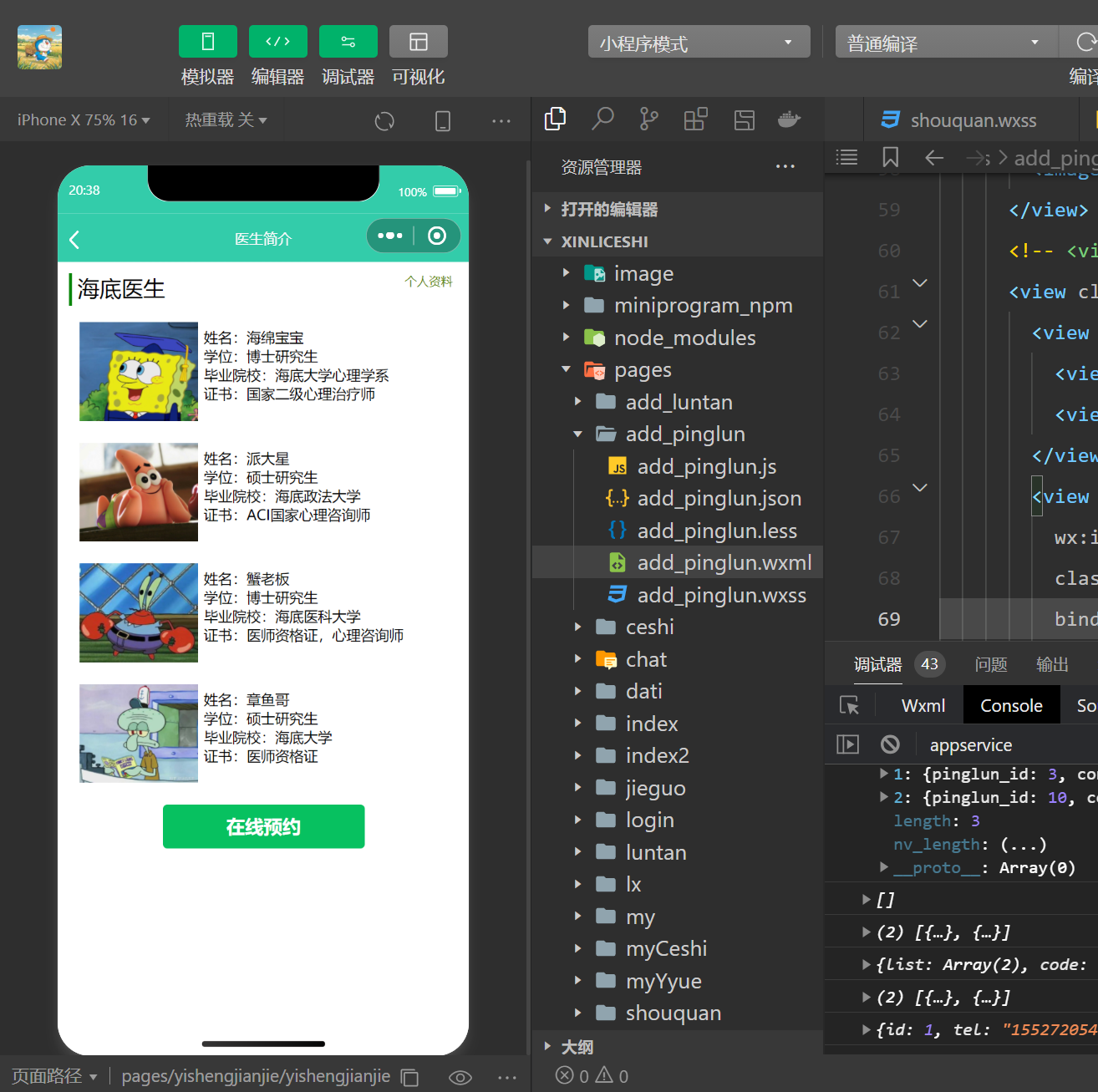Open resource manager more actions menu
The image size is (1098, 1092).
pos(785,167)
